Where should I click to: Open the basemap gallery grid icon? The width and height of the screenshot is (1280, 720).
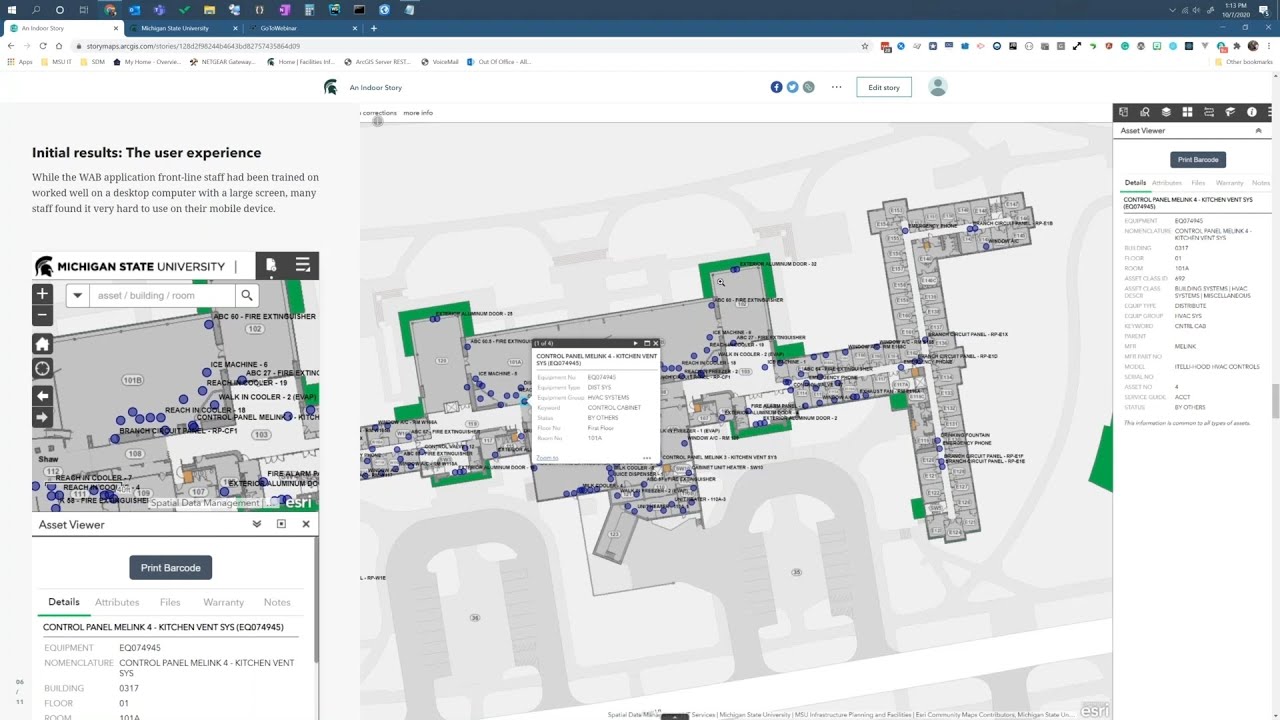coord(1187,112)
